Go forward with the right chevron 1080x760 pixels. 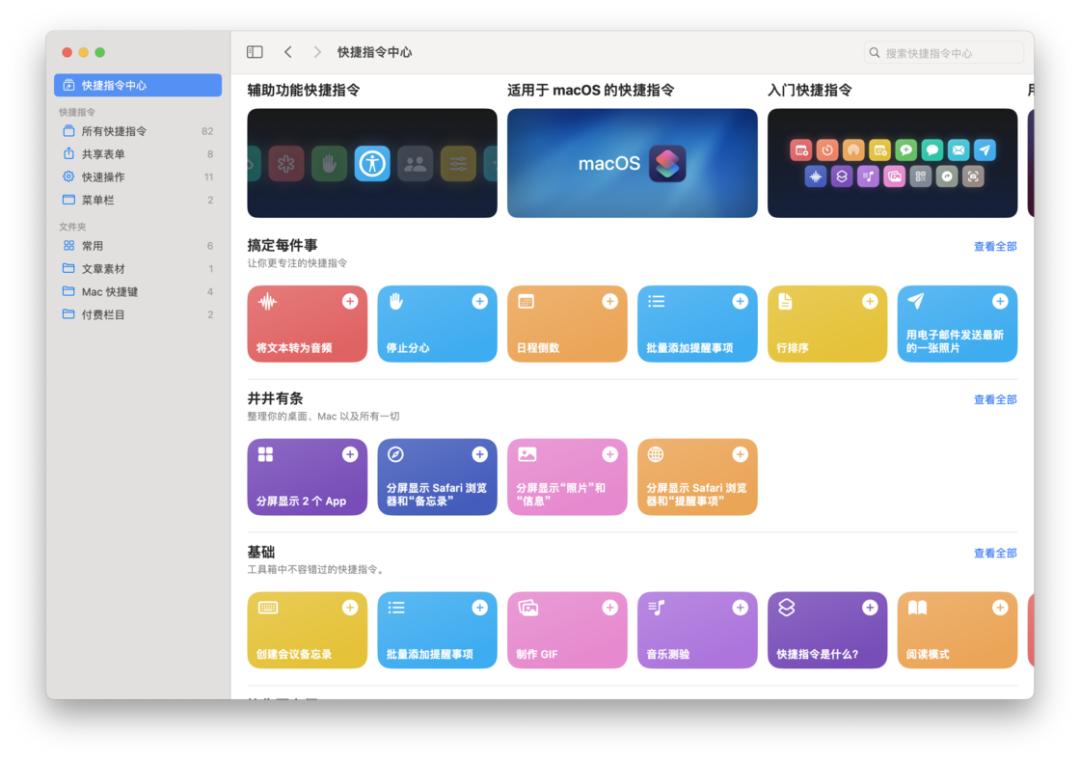pos(317,52)
